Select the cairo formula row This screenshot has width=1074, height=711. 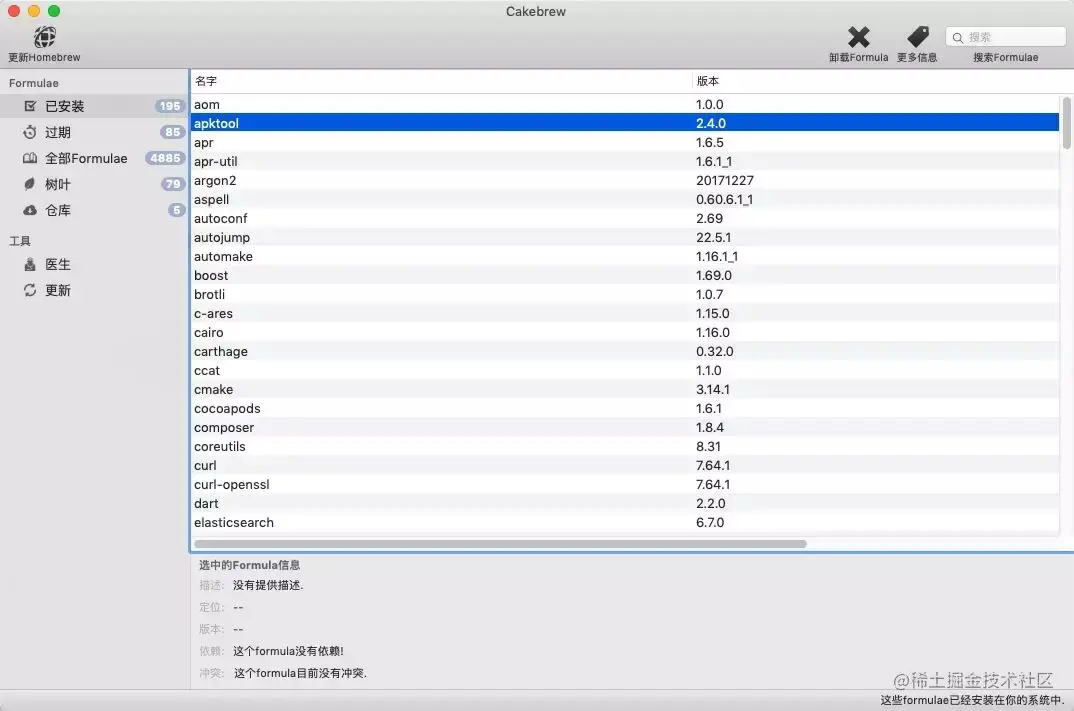tap(625, 332)
